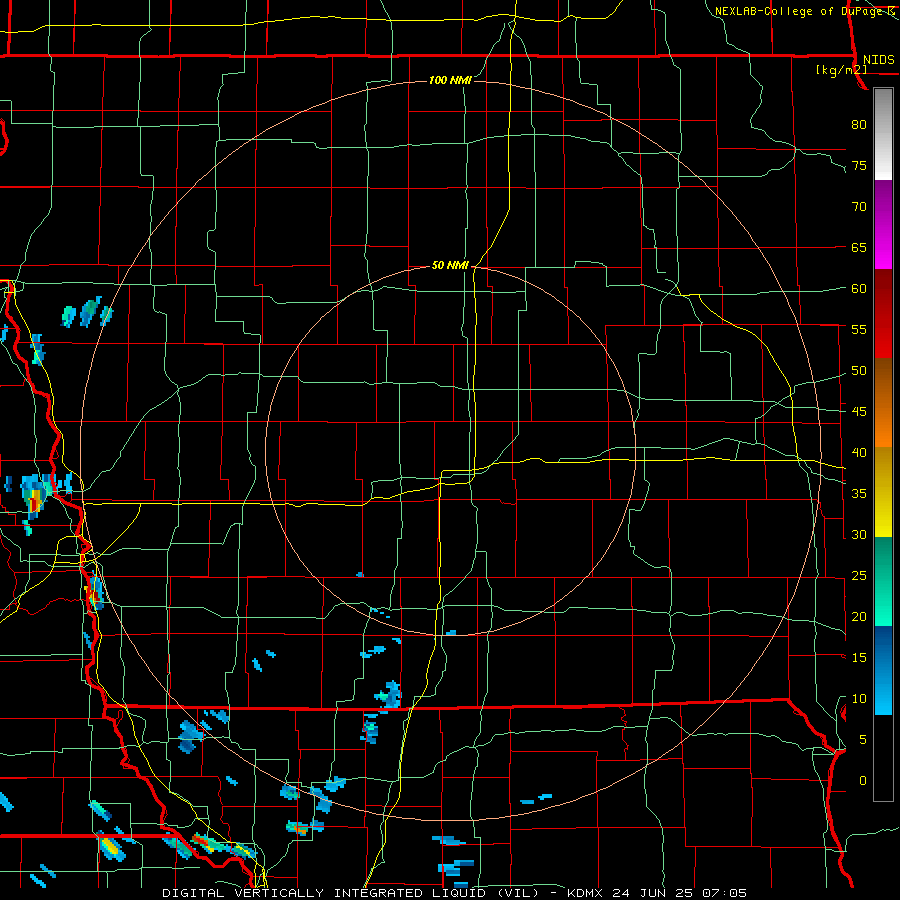Select the 5 value on the color scale
The width and height of the screenshot is (900, 900).
(x=863, y=740)
